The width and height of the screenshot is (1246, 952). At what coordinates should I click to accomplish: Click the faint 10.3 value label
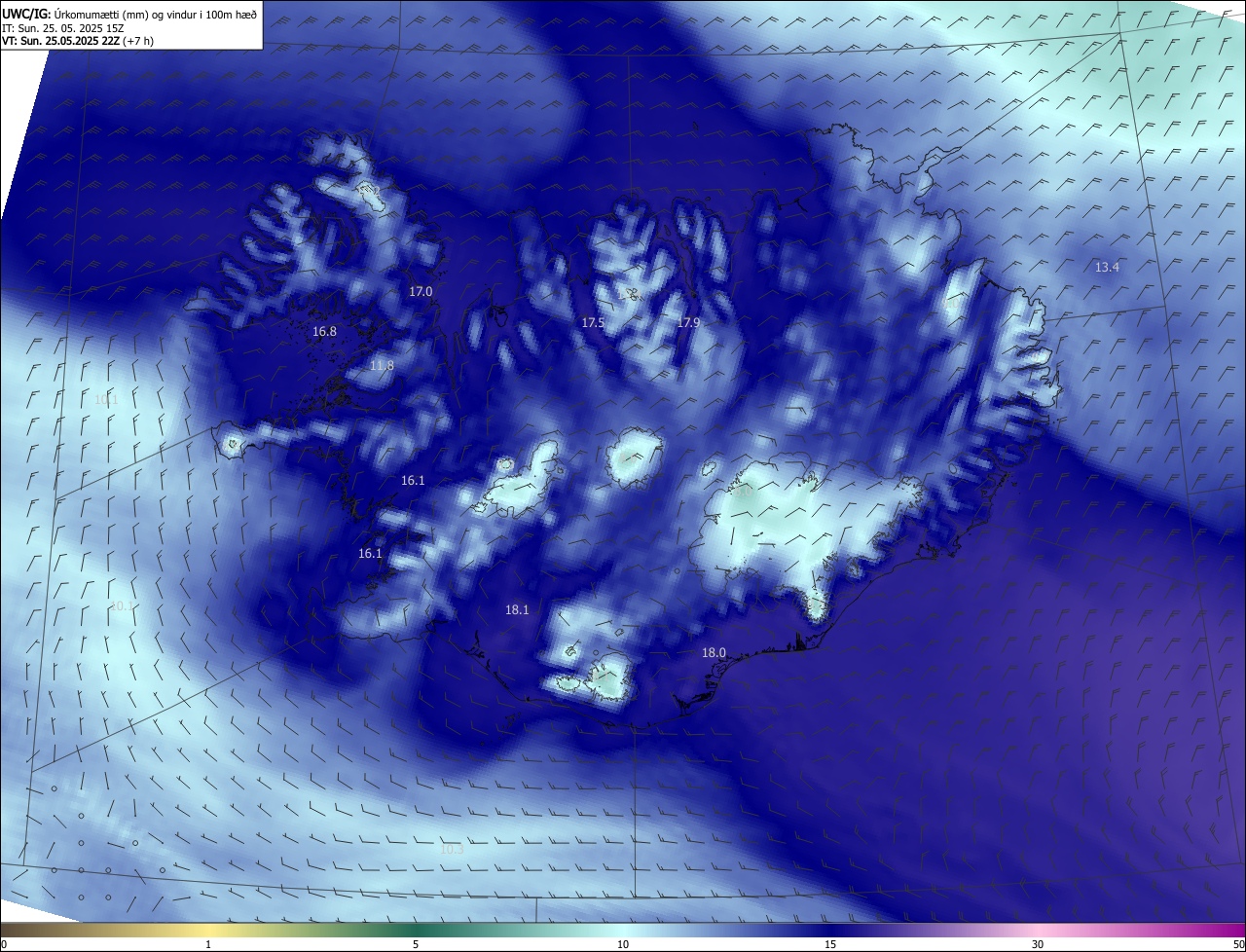[452, 849]
